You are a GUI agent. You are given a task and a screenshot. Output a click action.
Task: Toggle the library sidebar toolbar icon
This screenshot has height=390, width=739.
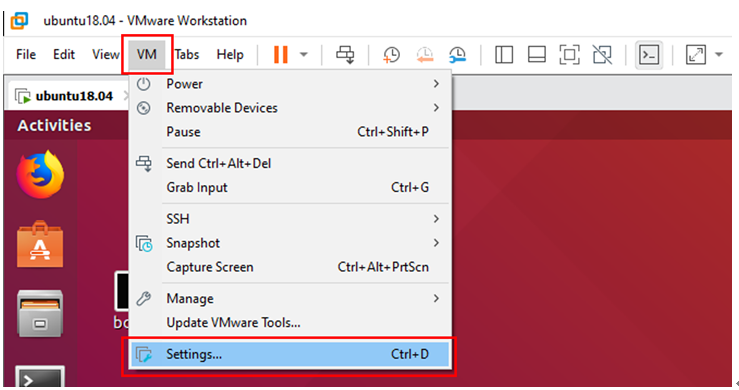[504, 55]
